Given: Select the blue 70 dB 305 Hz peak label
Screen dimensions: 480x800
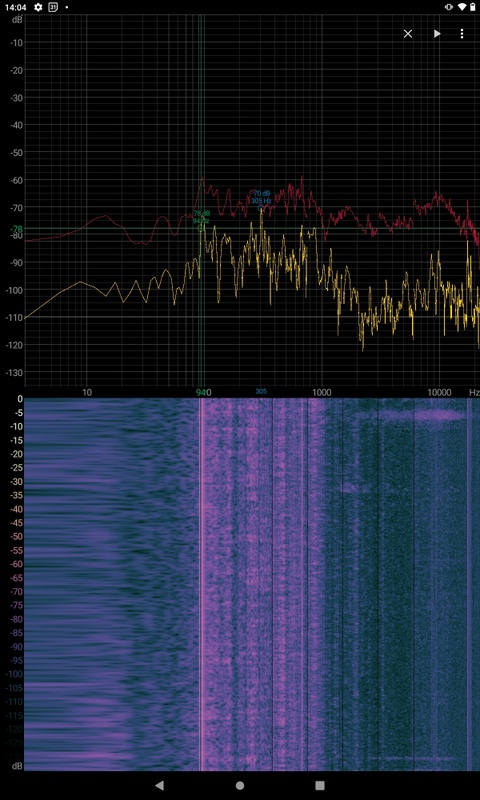Looking at the screenshot, I should pos(261,197).
